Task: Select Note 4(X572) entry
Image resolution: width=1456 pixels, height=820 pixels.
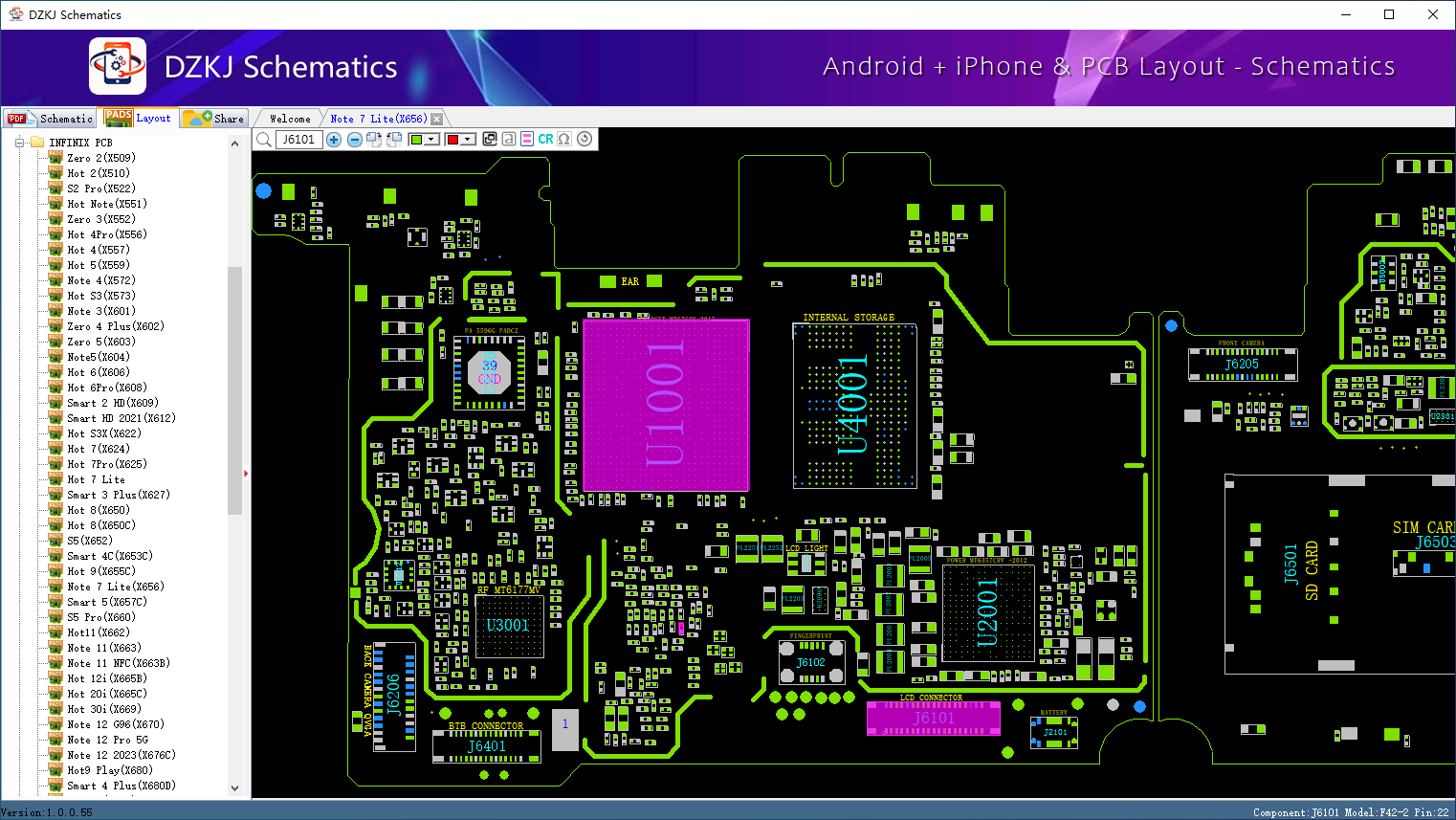Action: (x=101, y=280)
